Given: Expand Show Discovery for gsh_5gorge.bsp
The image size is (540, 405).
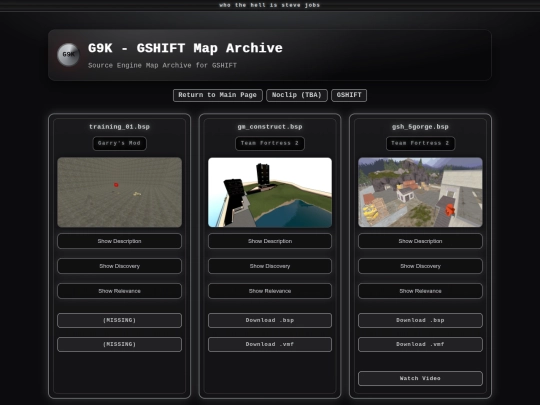Looking at the screenshot, I should (420, 266).
